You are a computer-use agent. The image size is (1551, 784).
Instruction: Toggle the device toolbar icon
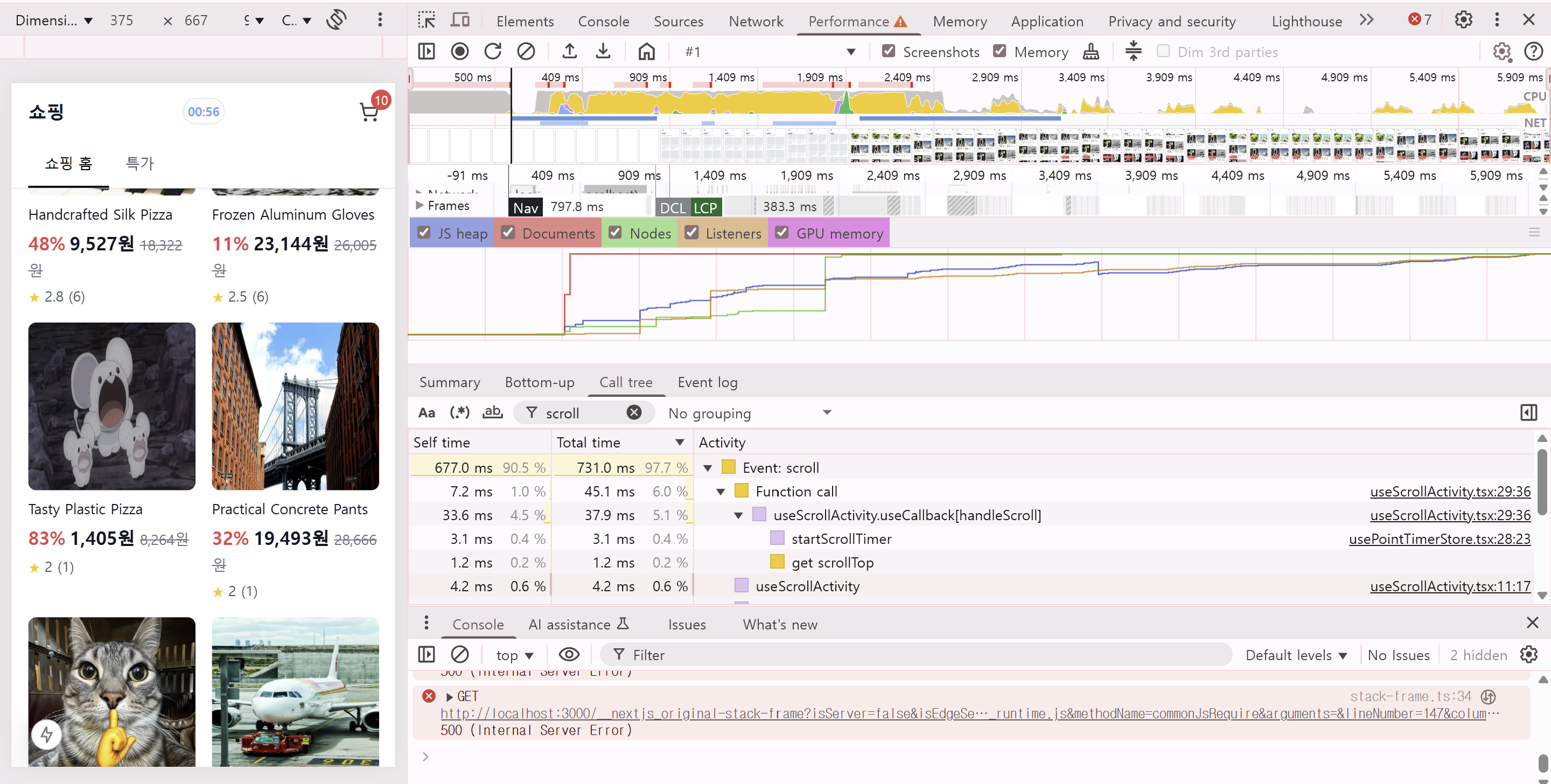460,20
